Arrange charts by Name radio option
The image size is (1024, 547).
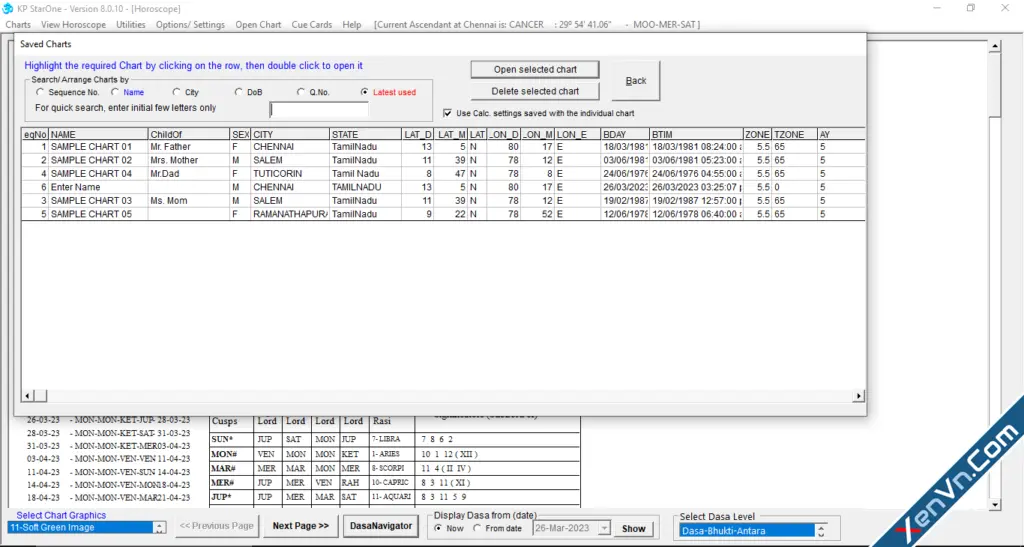[x=115, y=92]
